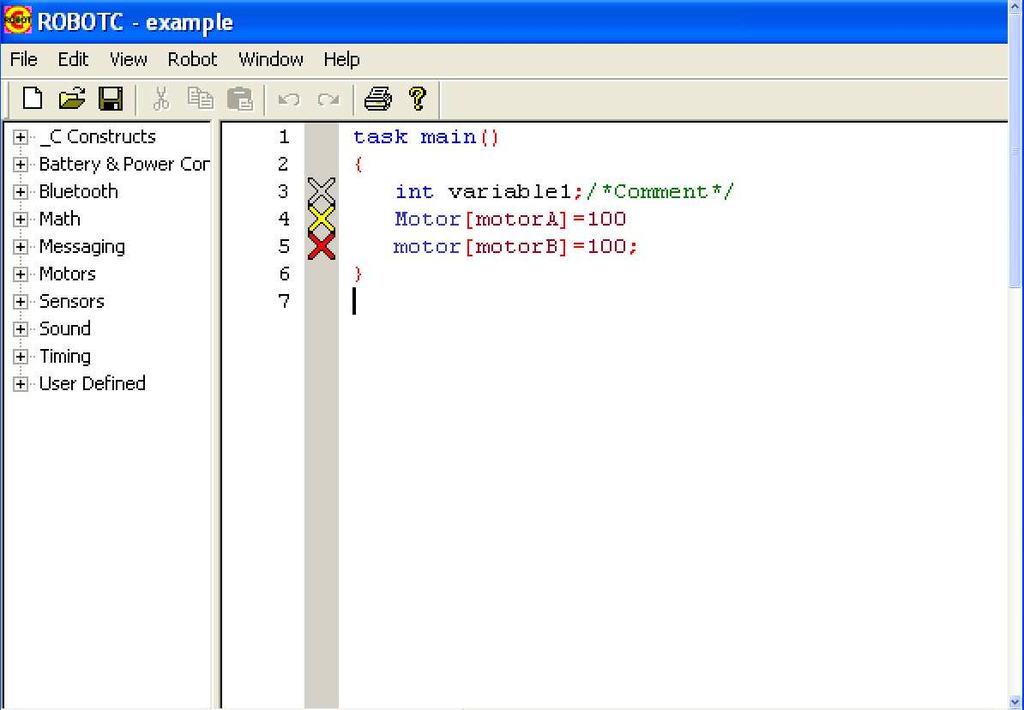1024x710 pixels.
Task: Expand the Math tree node
Action: pos(20,219)
